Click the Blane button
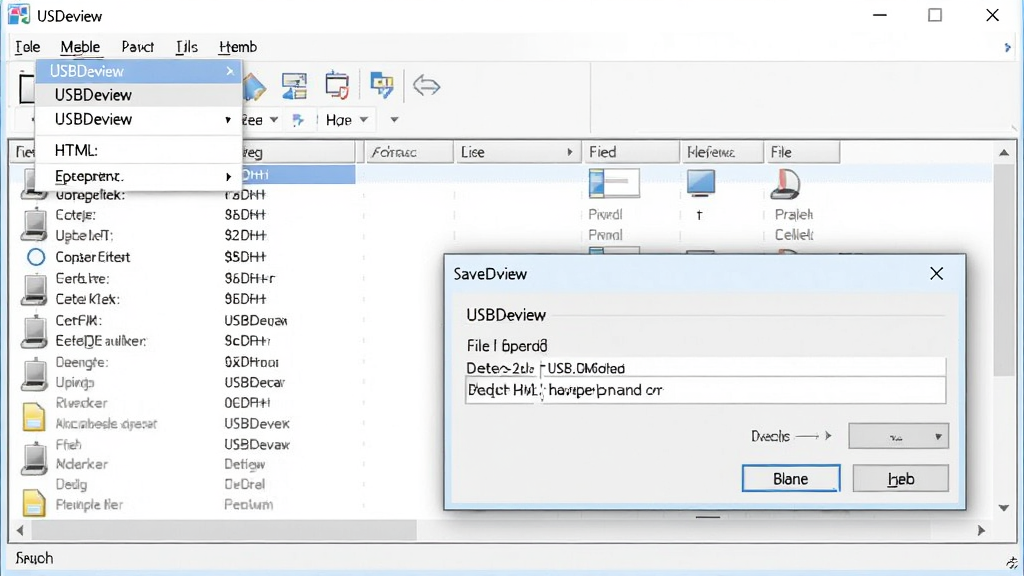Screen dimensions: 1024x576 (791, 479)
